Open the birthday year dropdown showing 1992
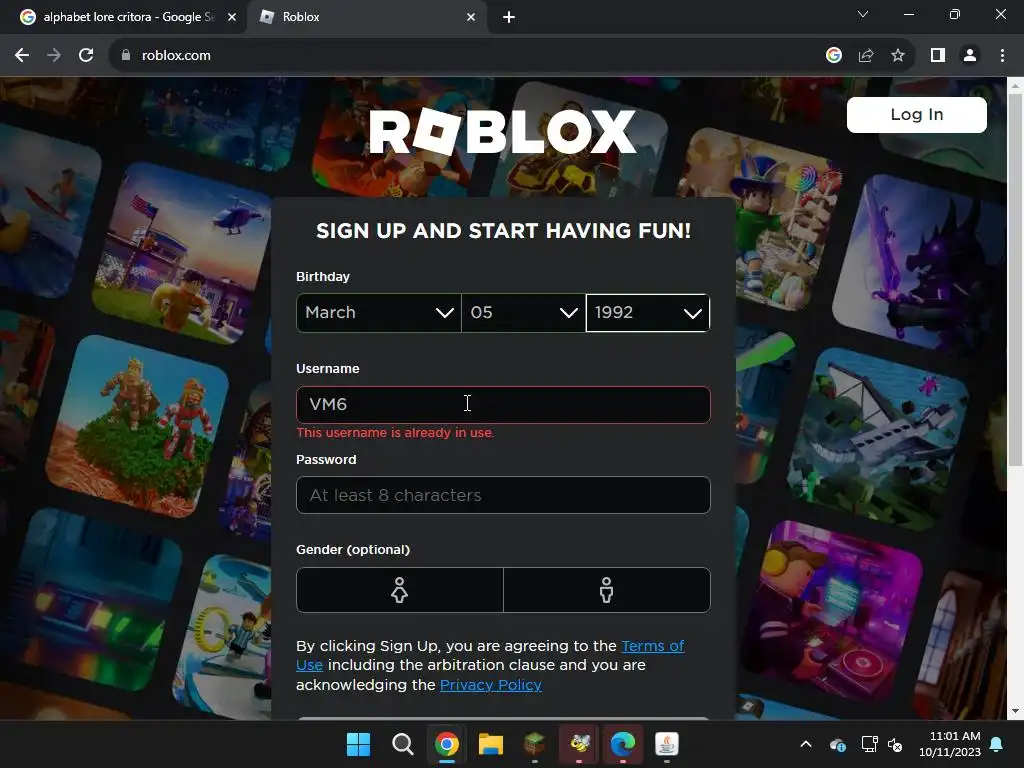 click(648, 313)
